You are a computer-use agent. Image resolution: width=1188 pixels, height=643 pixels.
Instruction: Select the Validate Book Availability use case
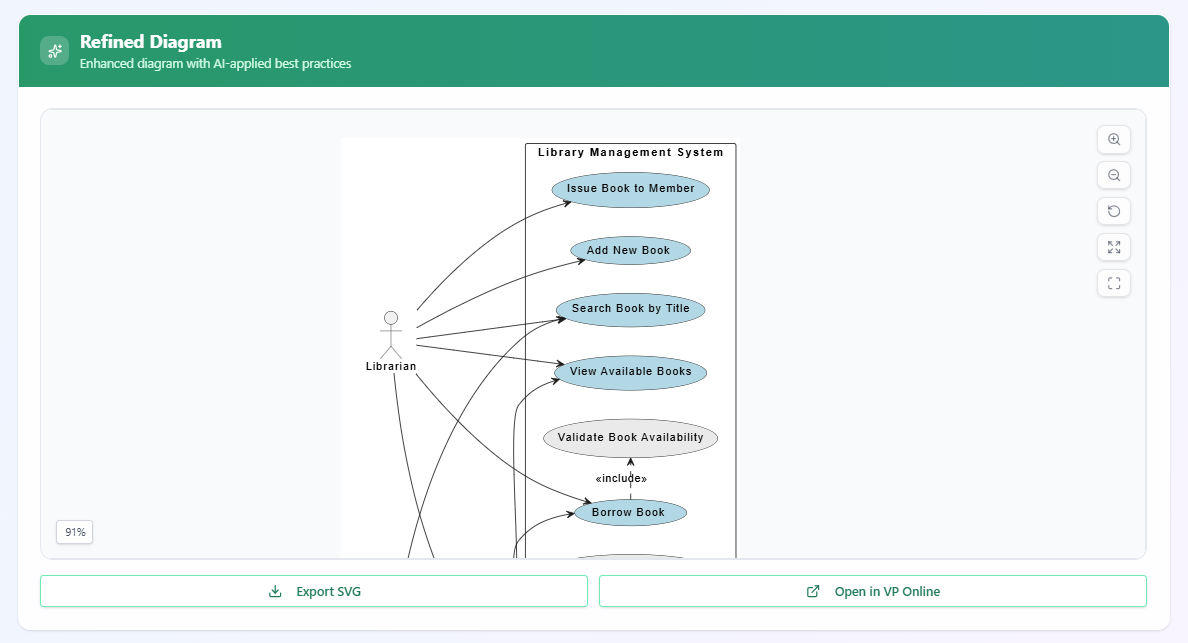(630, 437)
